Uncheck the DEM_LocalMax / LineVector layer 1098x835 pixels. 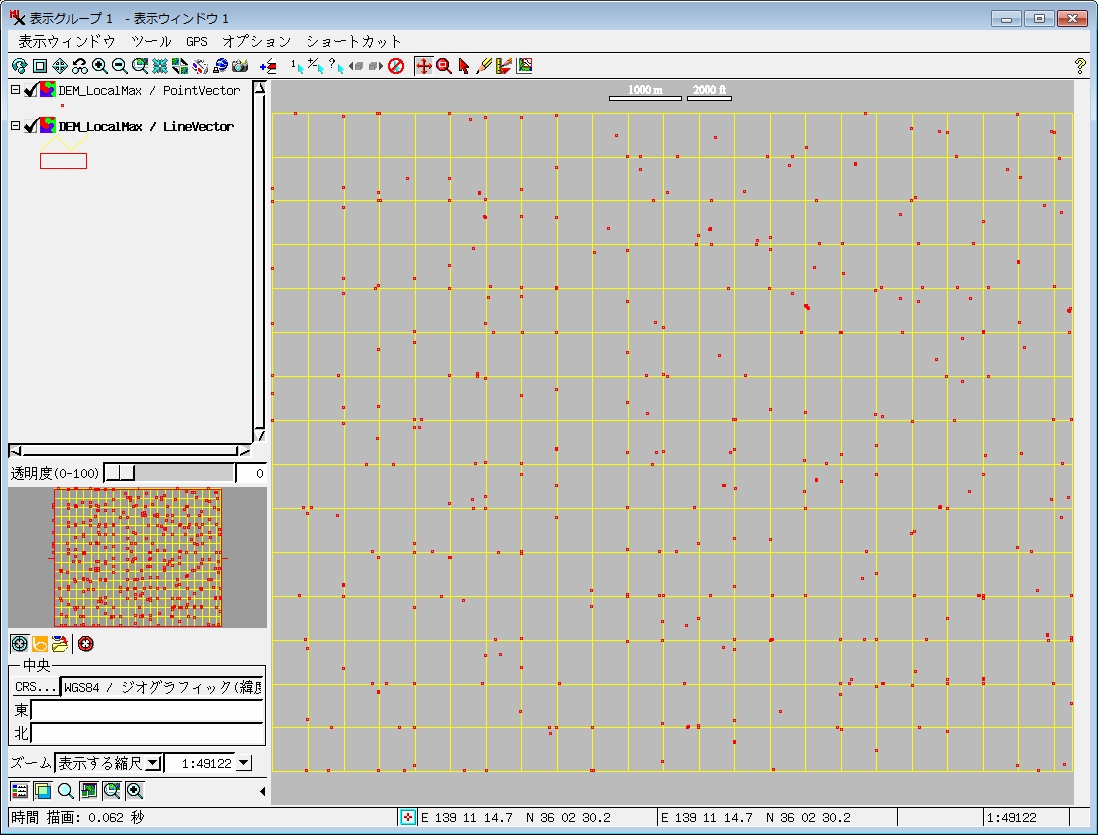point(30,126)
